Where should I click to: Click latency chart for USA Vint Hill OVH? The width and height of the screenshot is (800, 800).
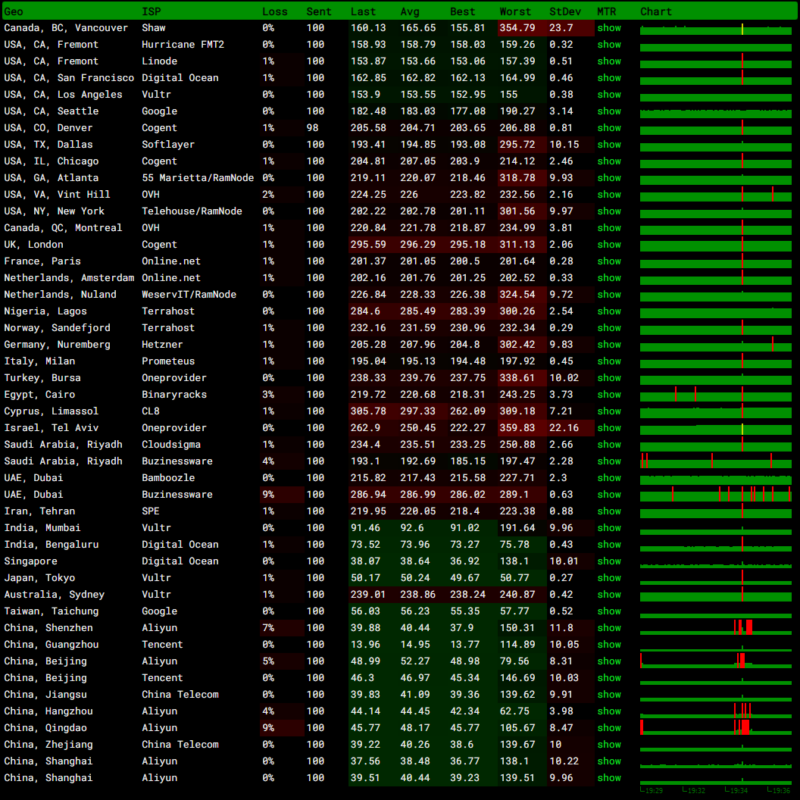pos(715,194)
